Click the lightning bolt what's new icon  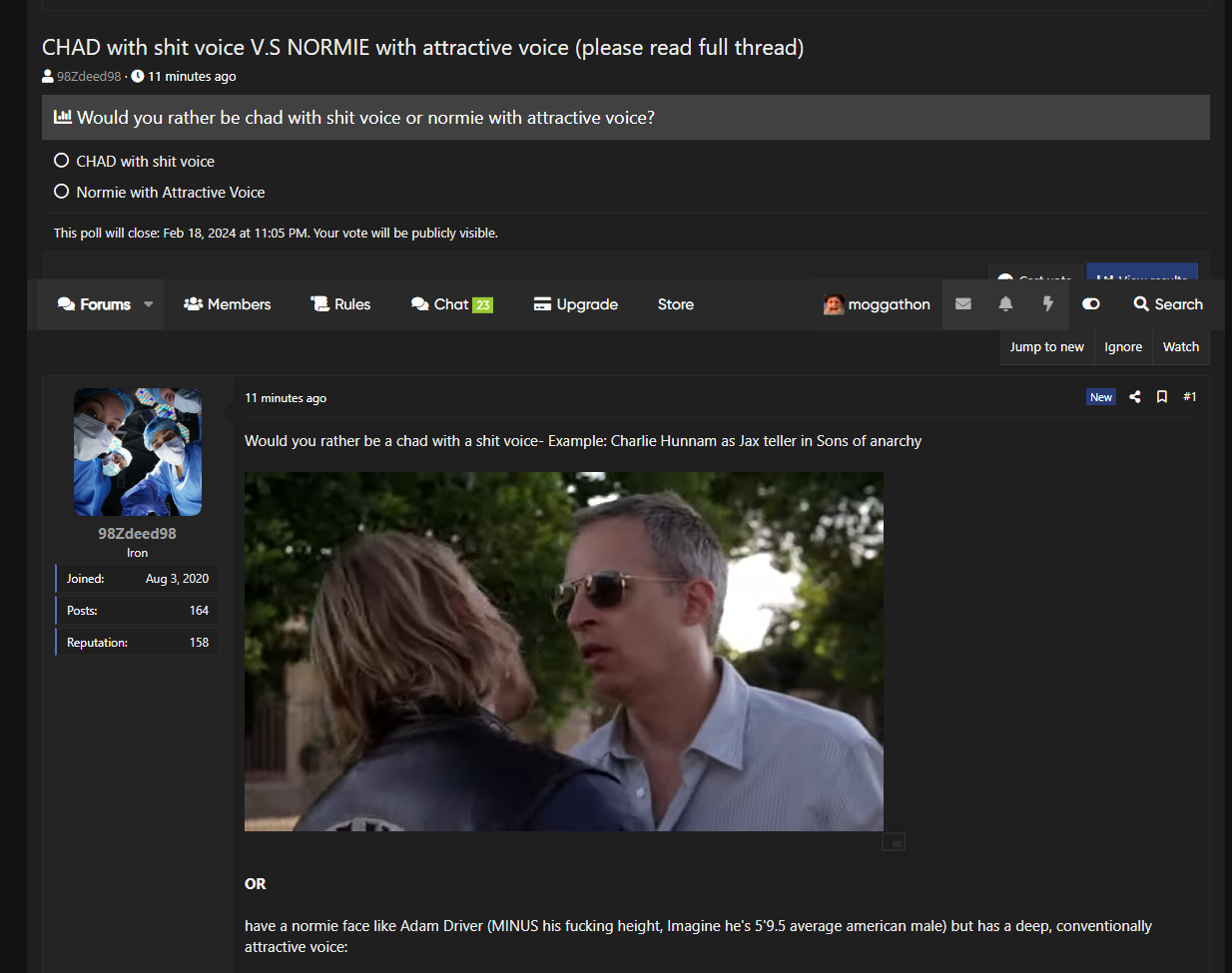(x=1047, y=304)
